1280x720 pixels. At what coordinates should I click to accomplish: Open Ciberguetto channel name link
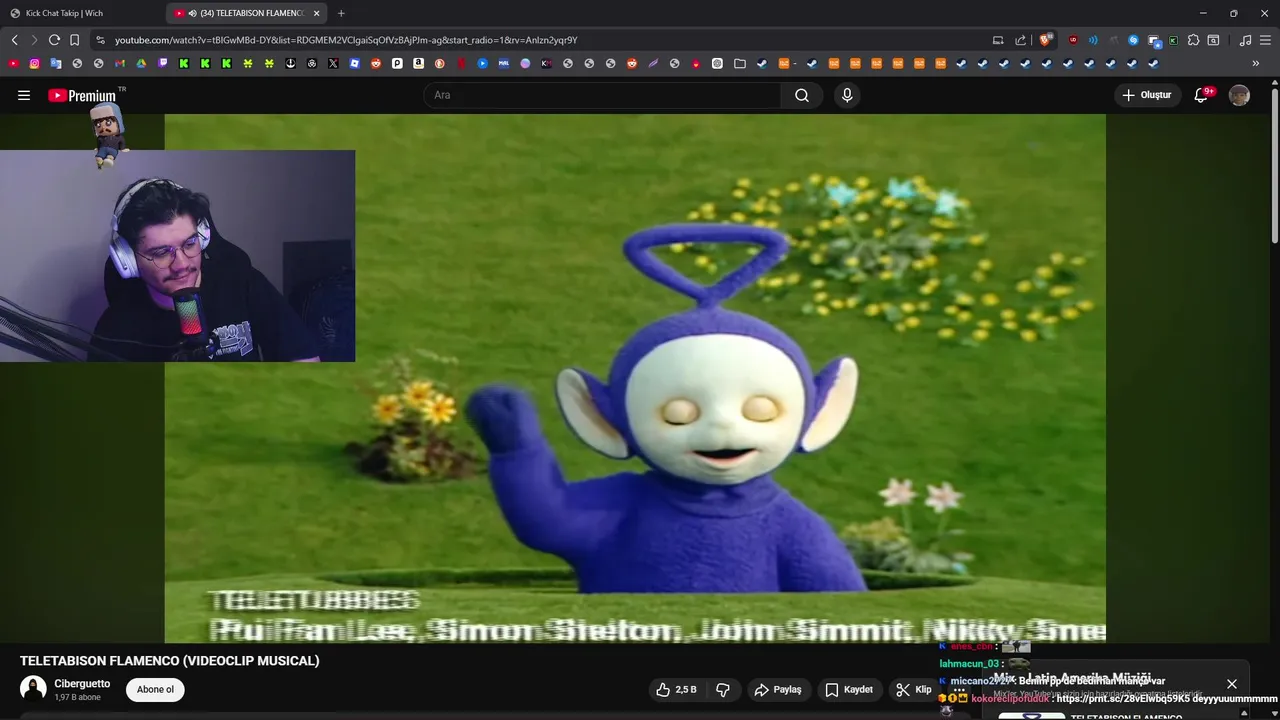82,684
